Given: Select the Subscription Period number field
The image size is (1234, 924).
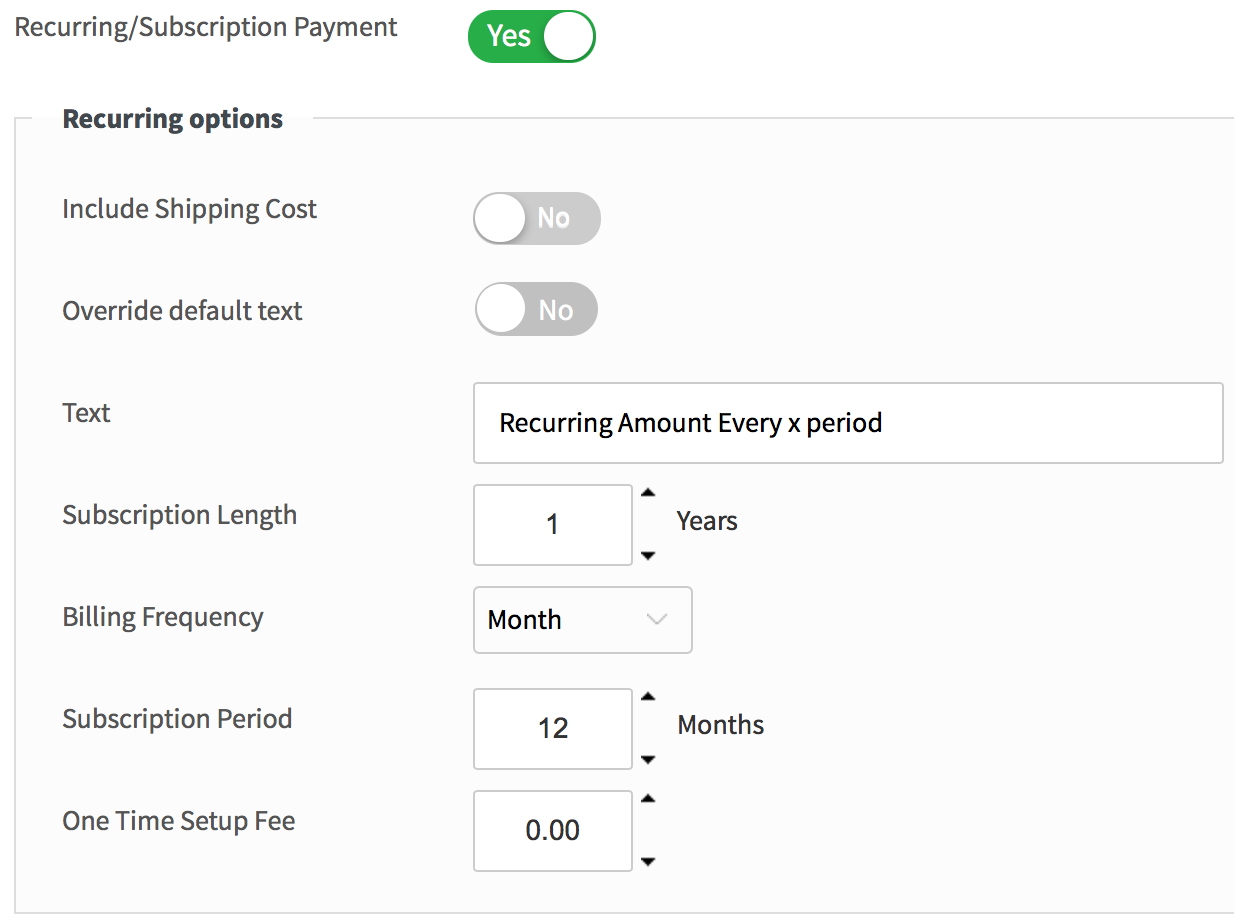Looking at the screenshot, I should click(x=552, y=728).
